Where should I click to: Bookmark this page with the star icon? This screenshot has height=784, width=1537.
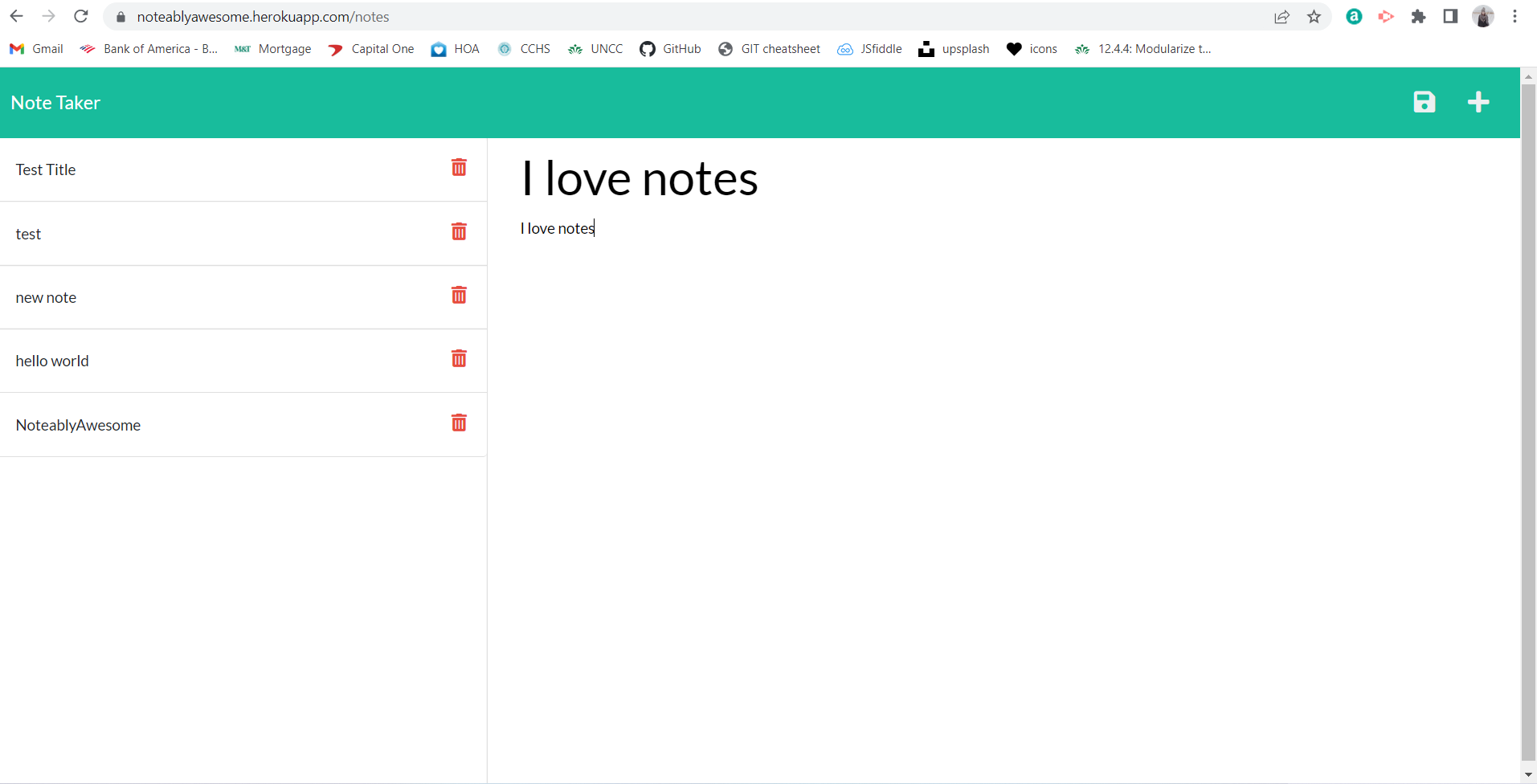[1314, 17]
